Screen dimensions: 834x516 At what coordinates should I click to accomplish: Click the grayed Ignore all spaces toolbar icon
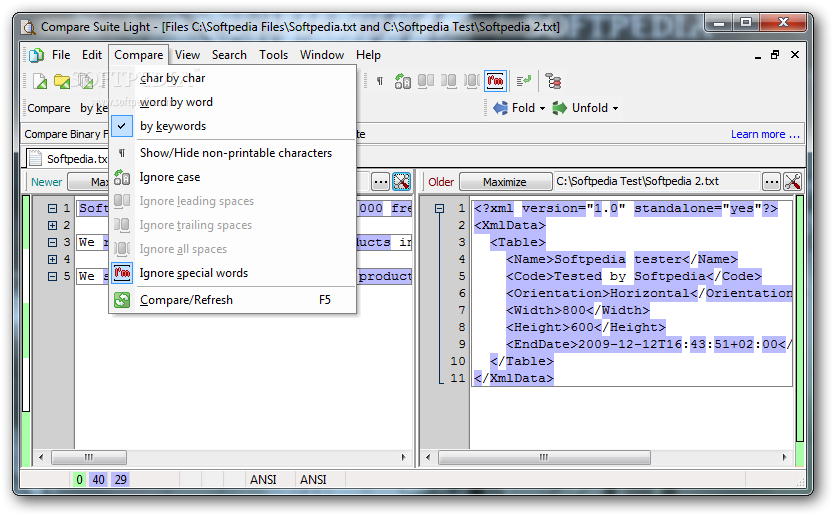coord(471,81)
